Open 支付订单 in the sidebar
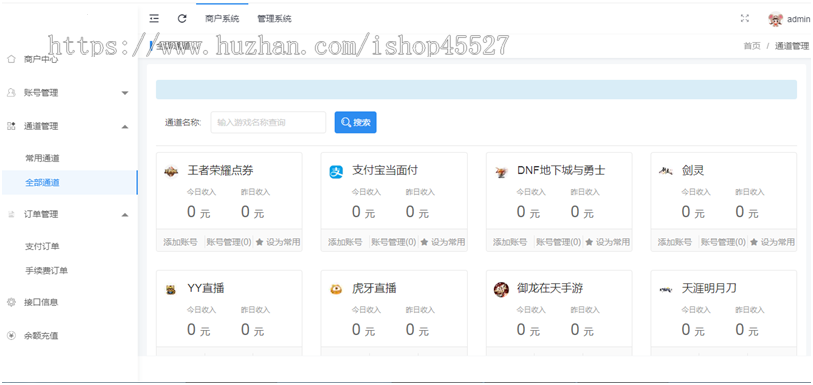The height and width of the screenshot is (385, 813). coord(42,247)
